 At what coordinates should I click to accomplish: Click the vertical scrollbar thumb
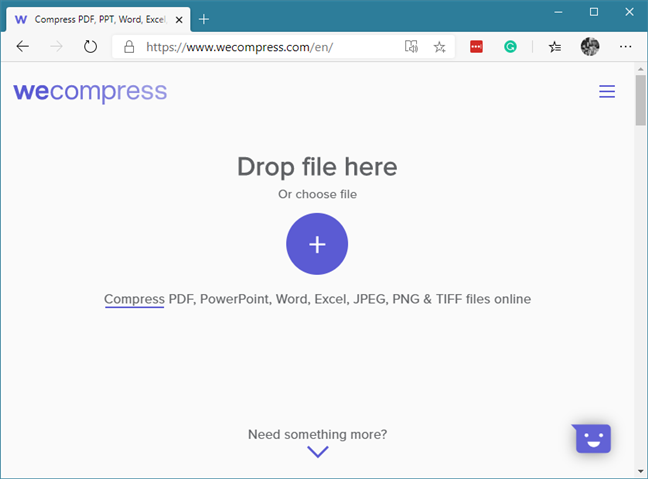pos(641,100)
